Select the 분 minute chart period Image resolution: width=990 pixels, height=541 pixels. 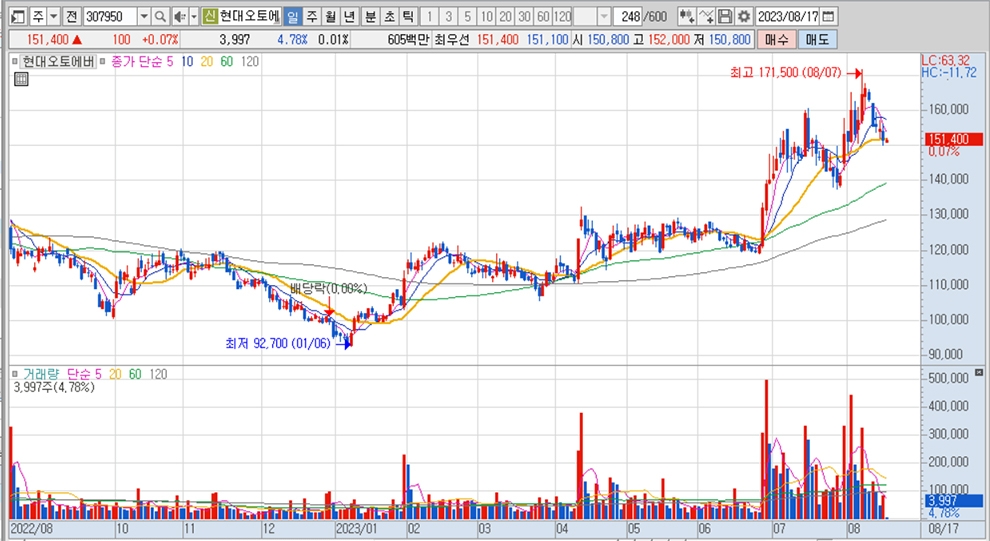[x=370, y=17]
